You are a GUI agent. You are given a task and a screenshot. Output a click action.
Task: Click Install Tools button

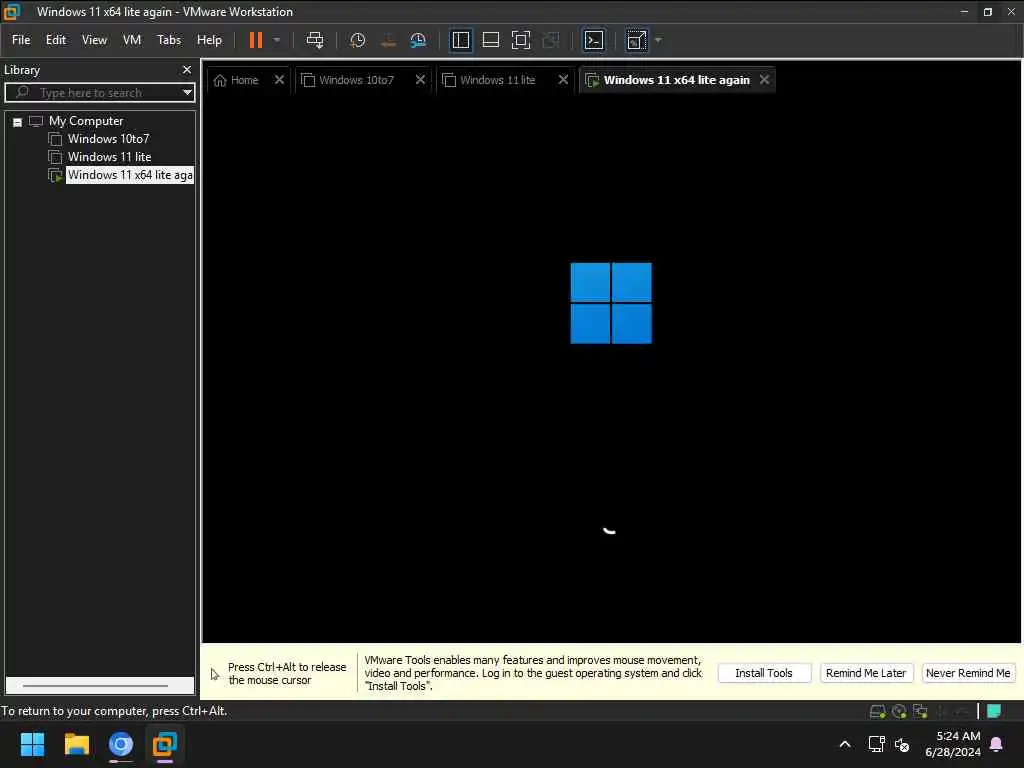click(x=764, y=673)
